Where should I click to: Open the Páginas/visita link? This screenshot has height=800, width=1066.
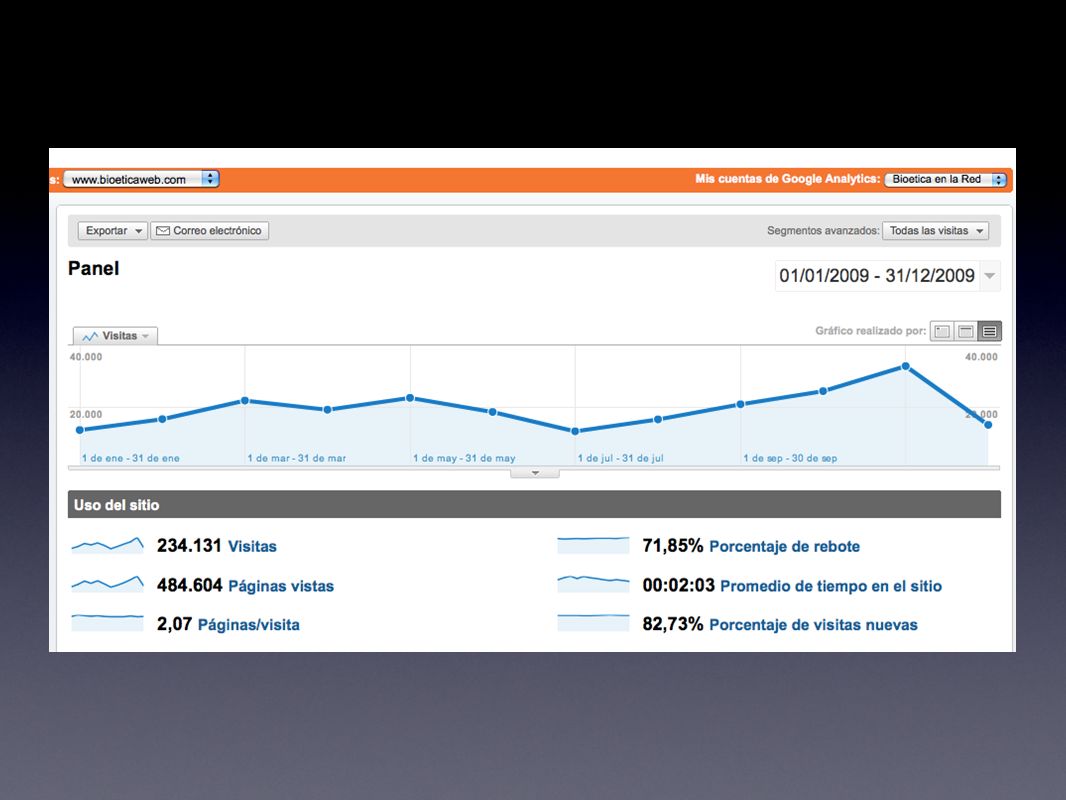(x=248, y=625)
